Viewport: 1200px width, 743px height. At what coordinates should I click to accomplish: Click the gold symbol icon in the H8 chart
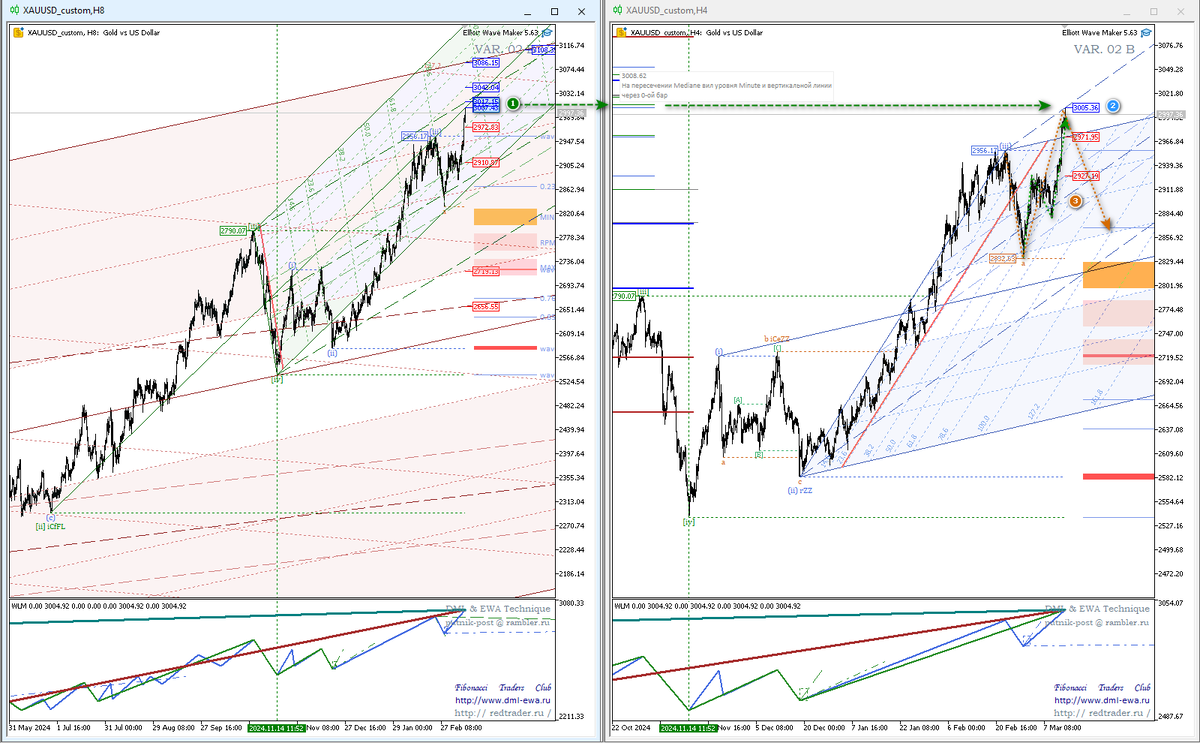(x=18, y=32)
